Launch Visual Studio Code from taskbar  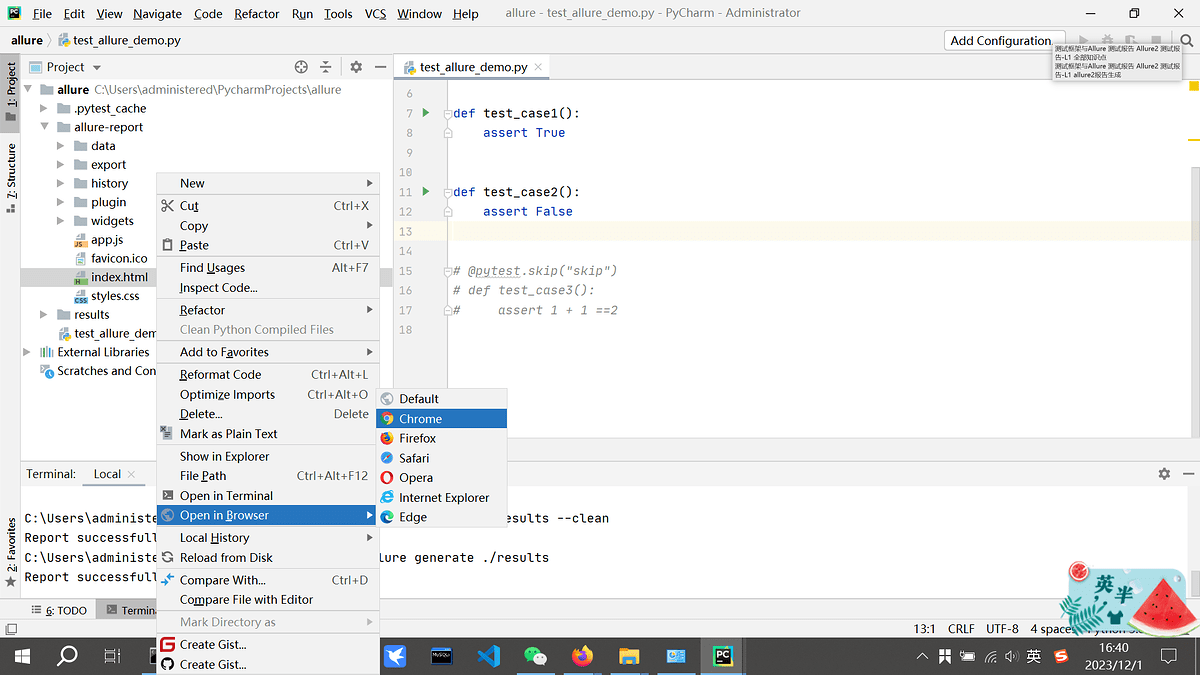[x=488, y=656]
